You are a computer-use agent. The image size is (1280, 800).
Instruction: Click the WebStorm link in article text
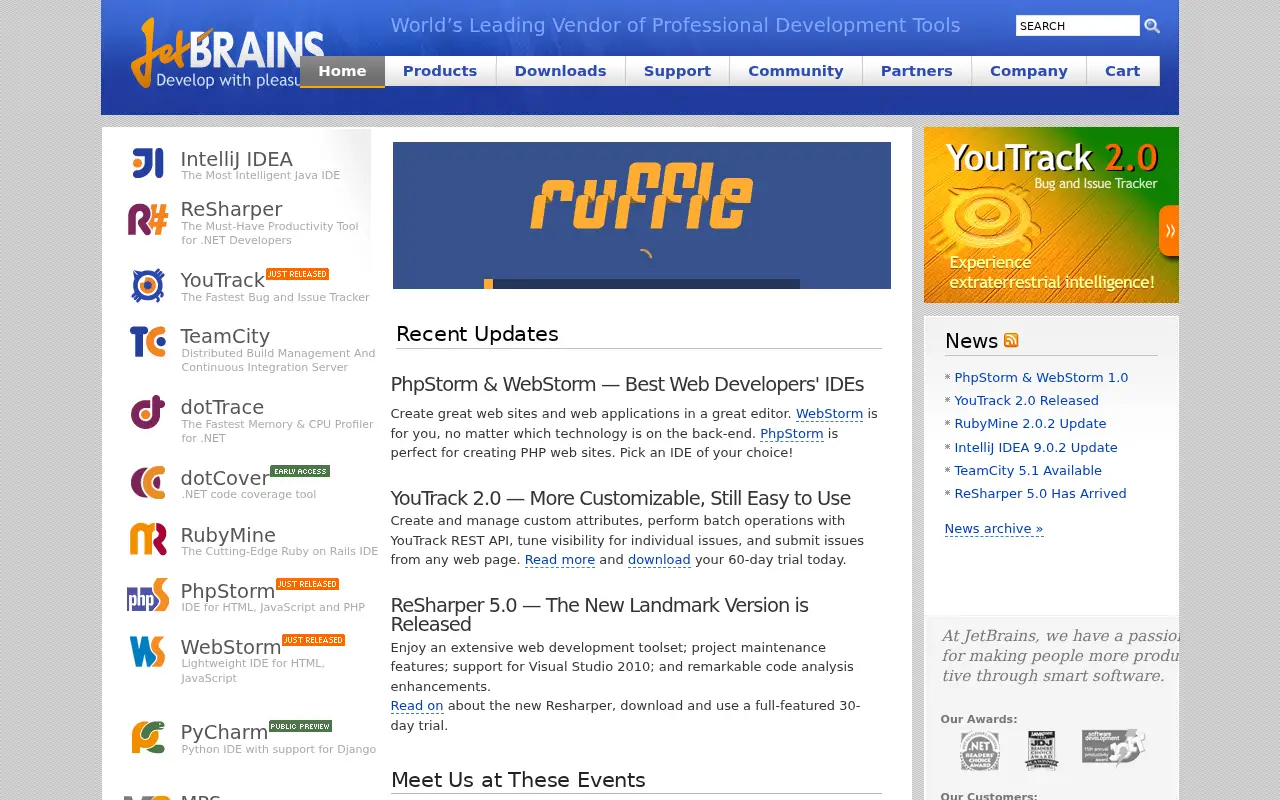click(x=829, y=413)
